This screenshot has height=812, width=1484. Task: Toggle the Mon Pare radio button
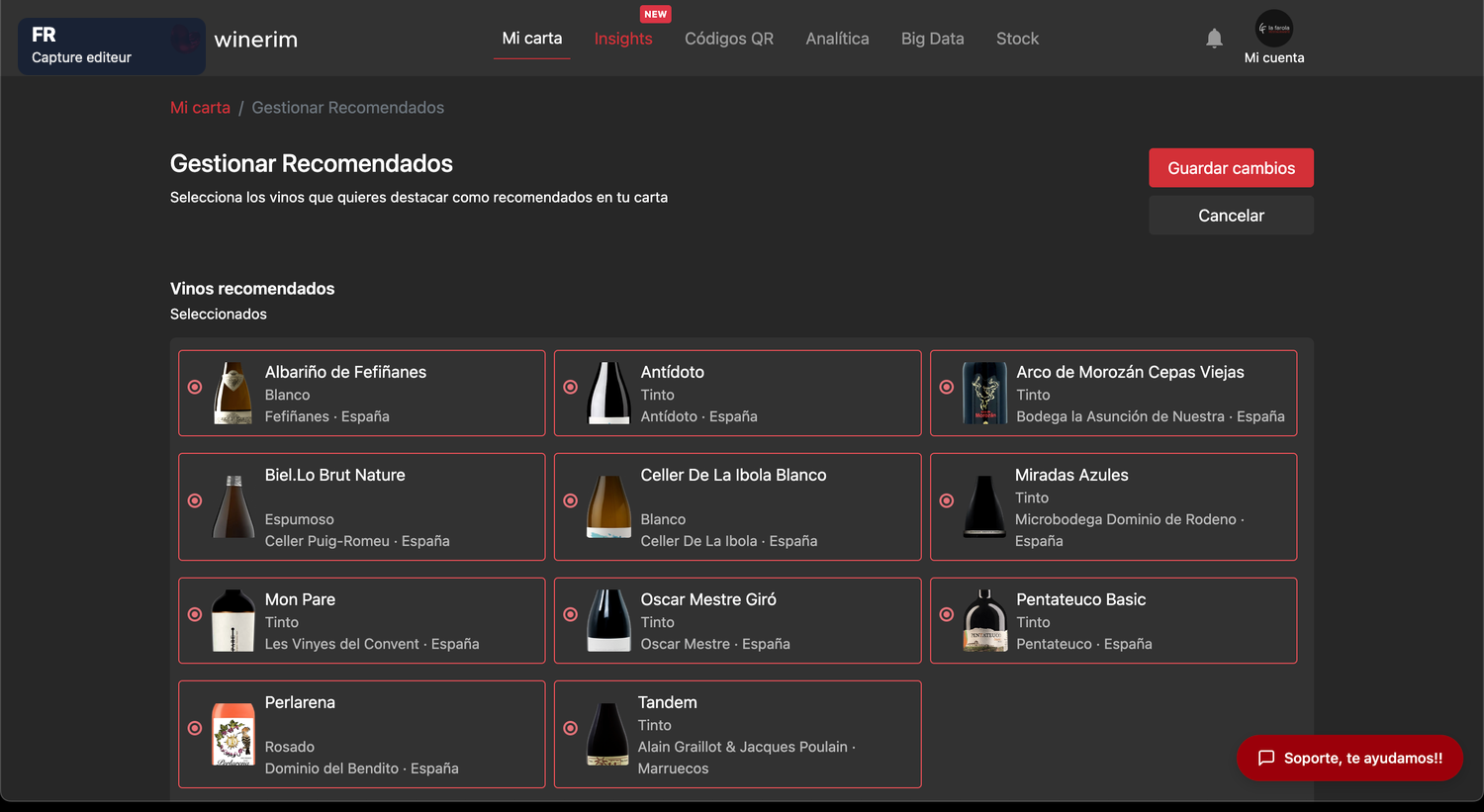click(195, 614)
